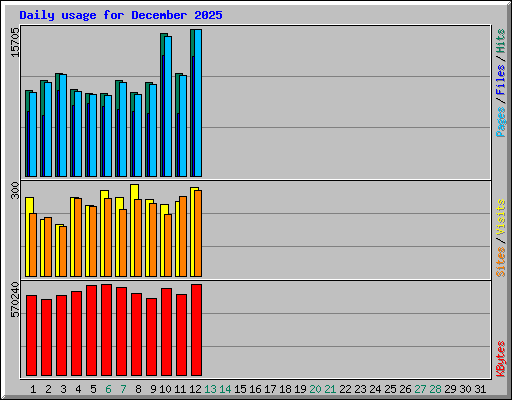This screenshot has height=400, width=512.
Task: Click day 8 on the x-axis
Action: click(138, 389)
